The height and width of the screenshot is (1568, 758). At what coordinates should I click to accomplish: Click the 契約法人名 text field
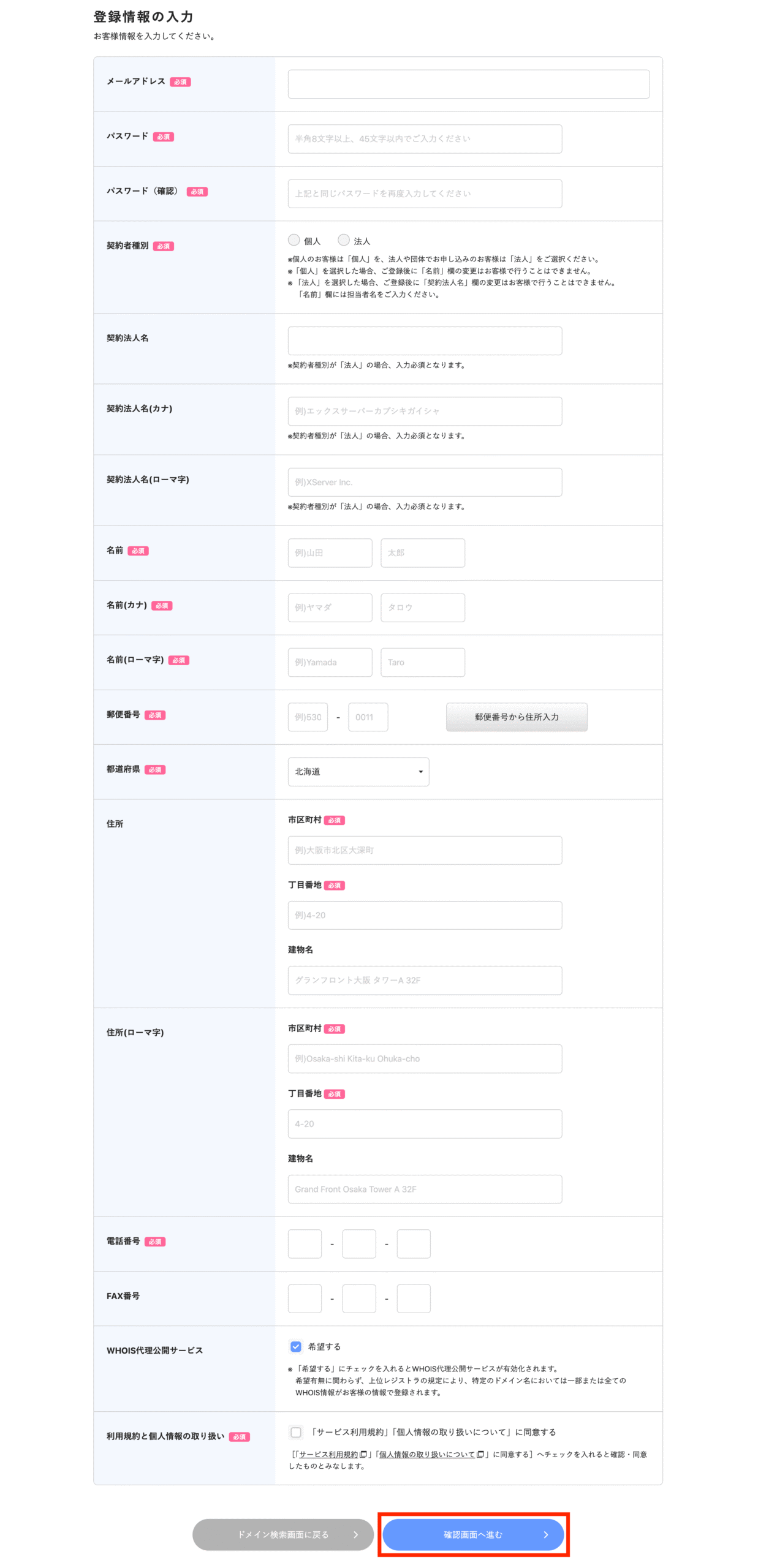425,341
